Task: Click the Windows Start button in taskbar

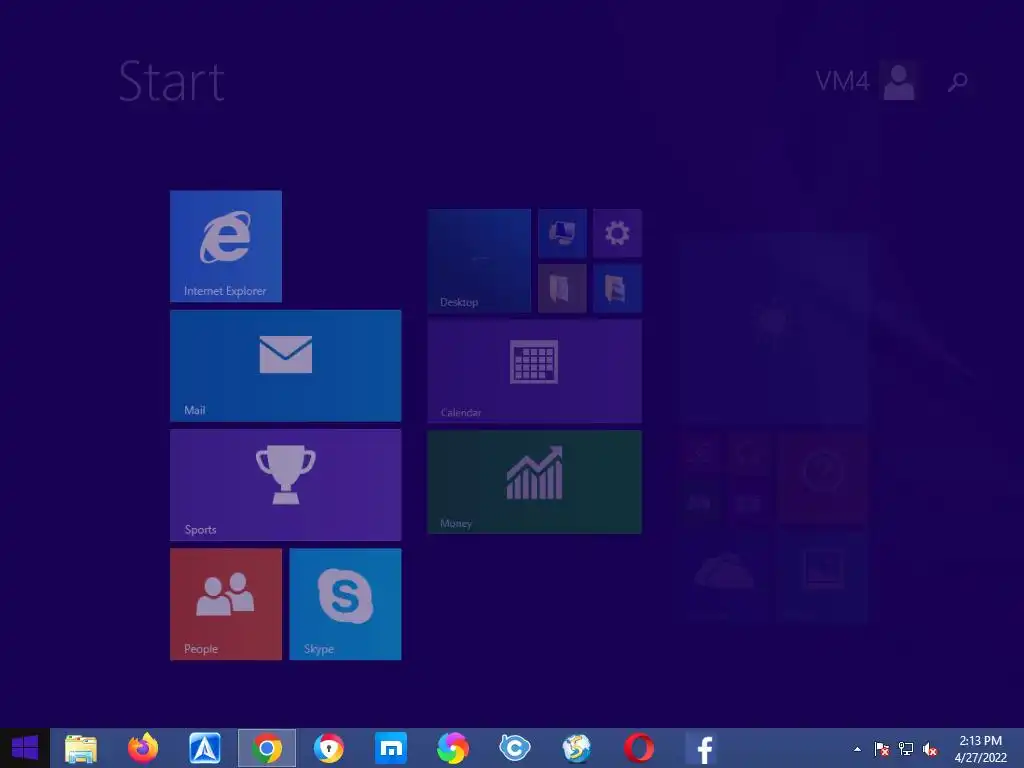Action: (x=25, y=748)
